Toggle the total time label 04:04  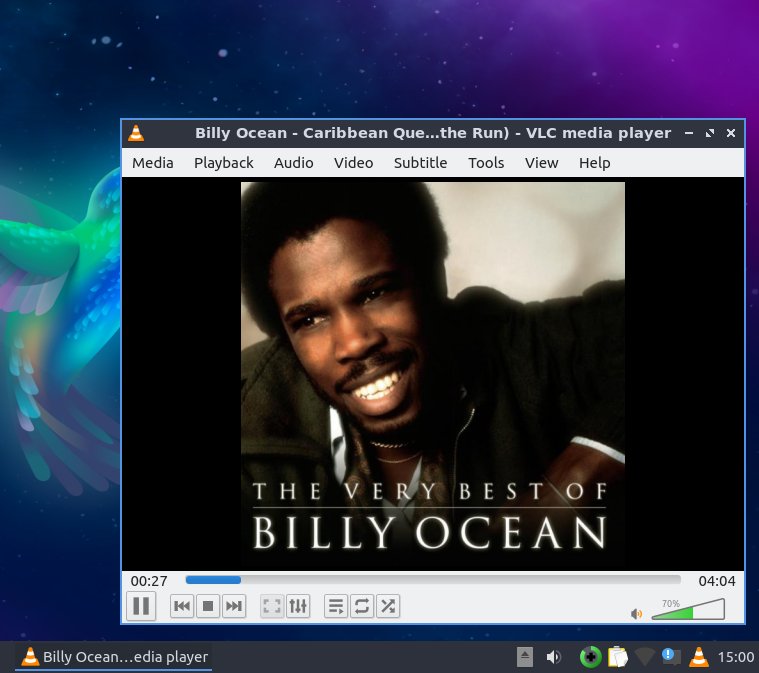point(716,581)
